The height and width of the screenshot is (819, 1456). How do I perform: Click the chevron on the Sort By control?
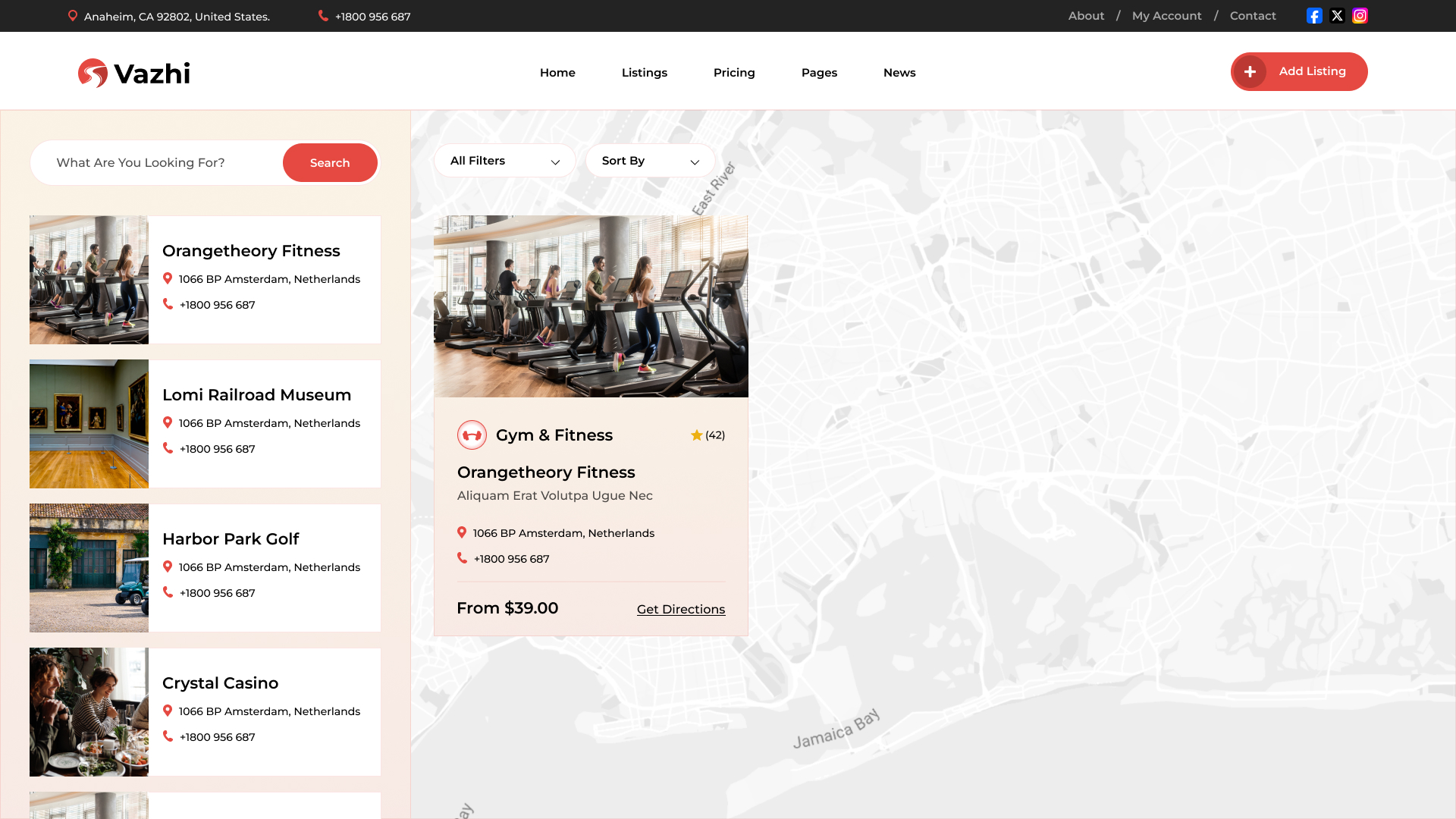(x=694, y=162)
